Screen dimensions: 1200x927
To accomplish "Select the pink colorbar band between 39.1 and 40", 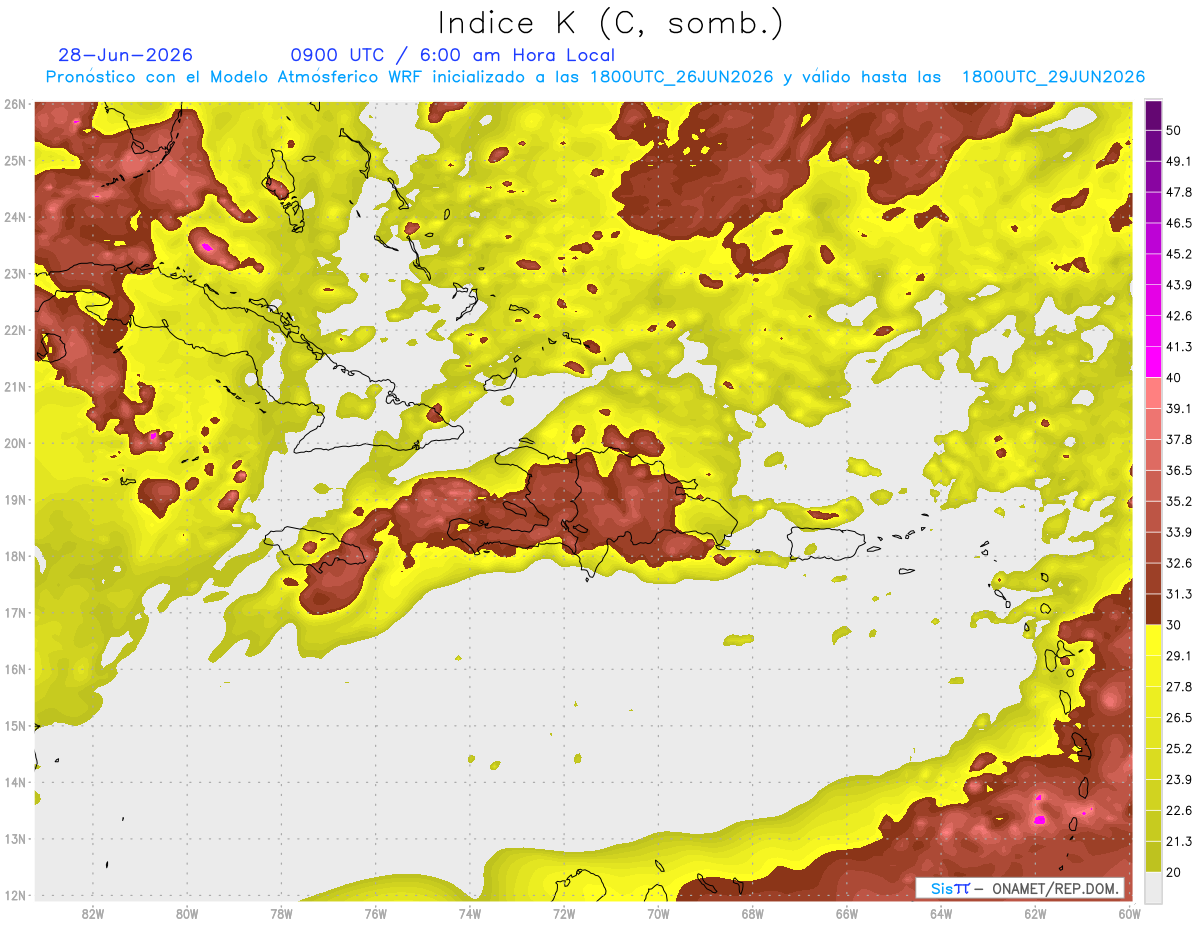I will [1153, 393].
